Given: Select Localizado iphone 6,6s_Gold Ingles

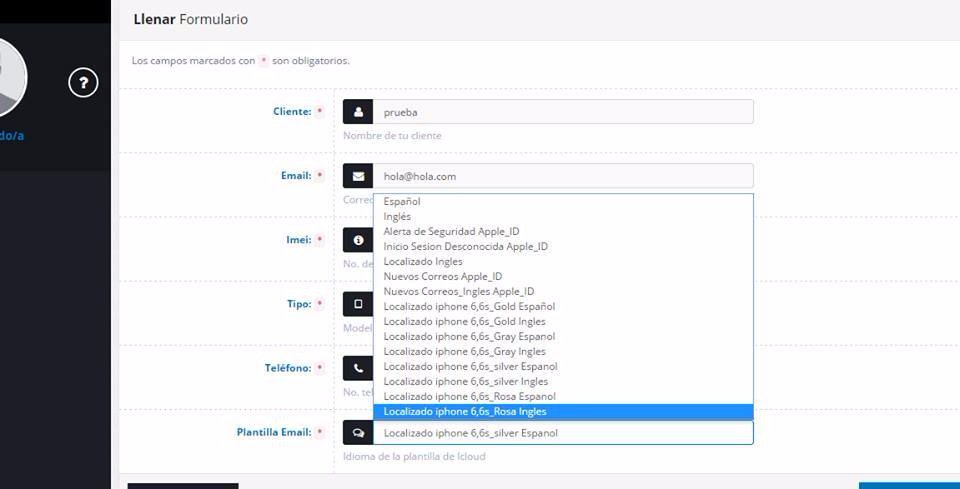Looking at the screenshot, I should (x=563, y=321).
